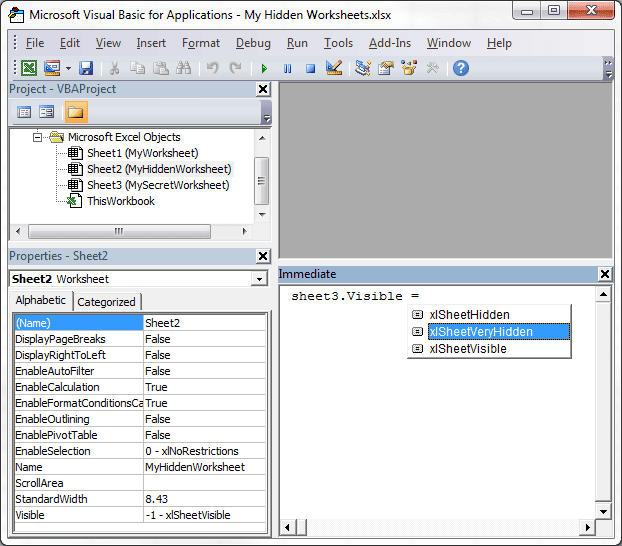622x546 pixels.
Task: Click the Visible property value xlSheetVisible
Action: pos(204,515)
